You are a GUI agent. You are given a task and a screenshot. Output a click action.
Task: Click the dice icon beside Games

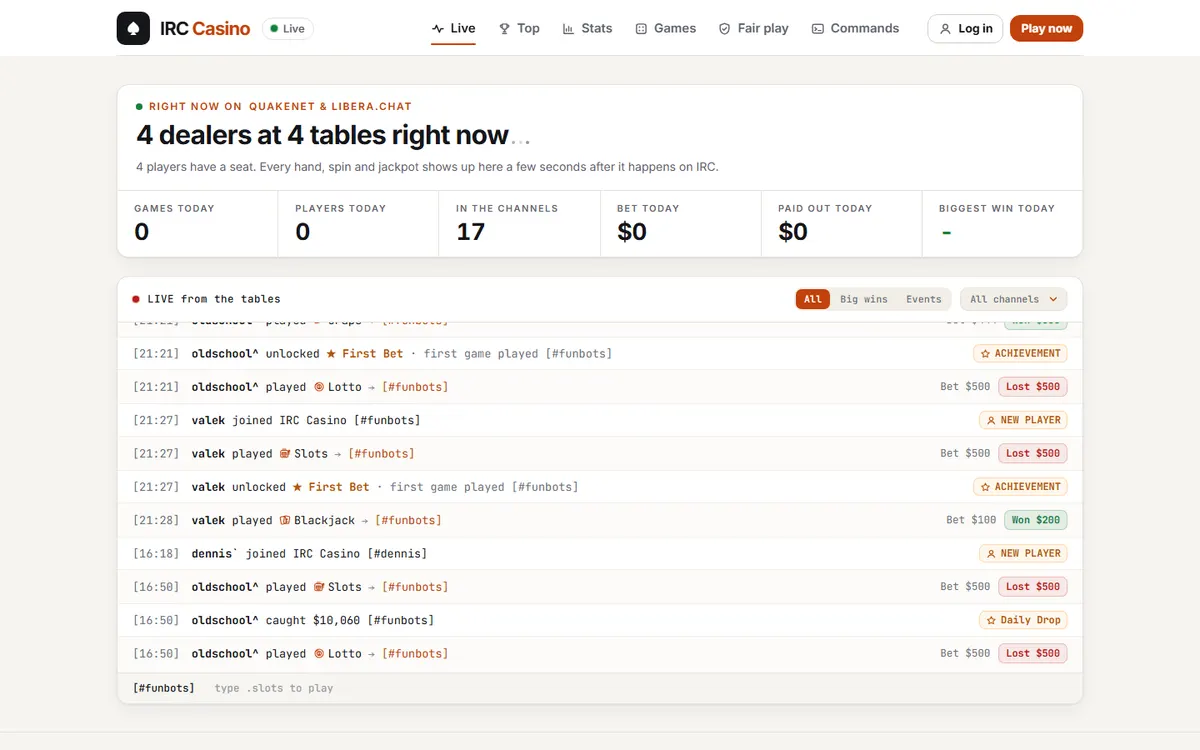(642, 29)
